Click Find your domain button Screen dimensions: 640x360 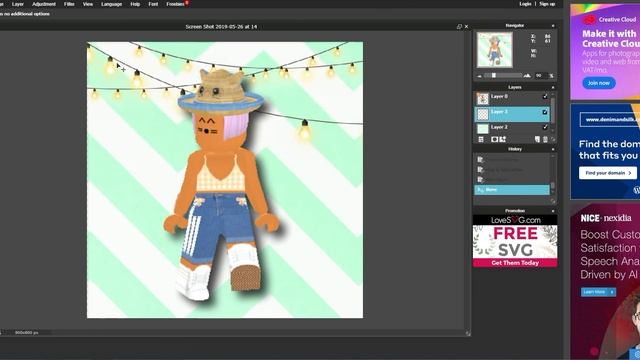click(x=608, y=173)
